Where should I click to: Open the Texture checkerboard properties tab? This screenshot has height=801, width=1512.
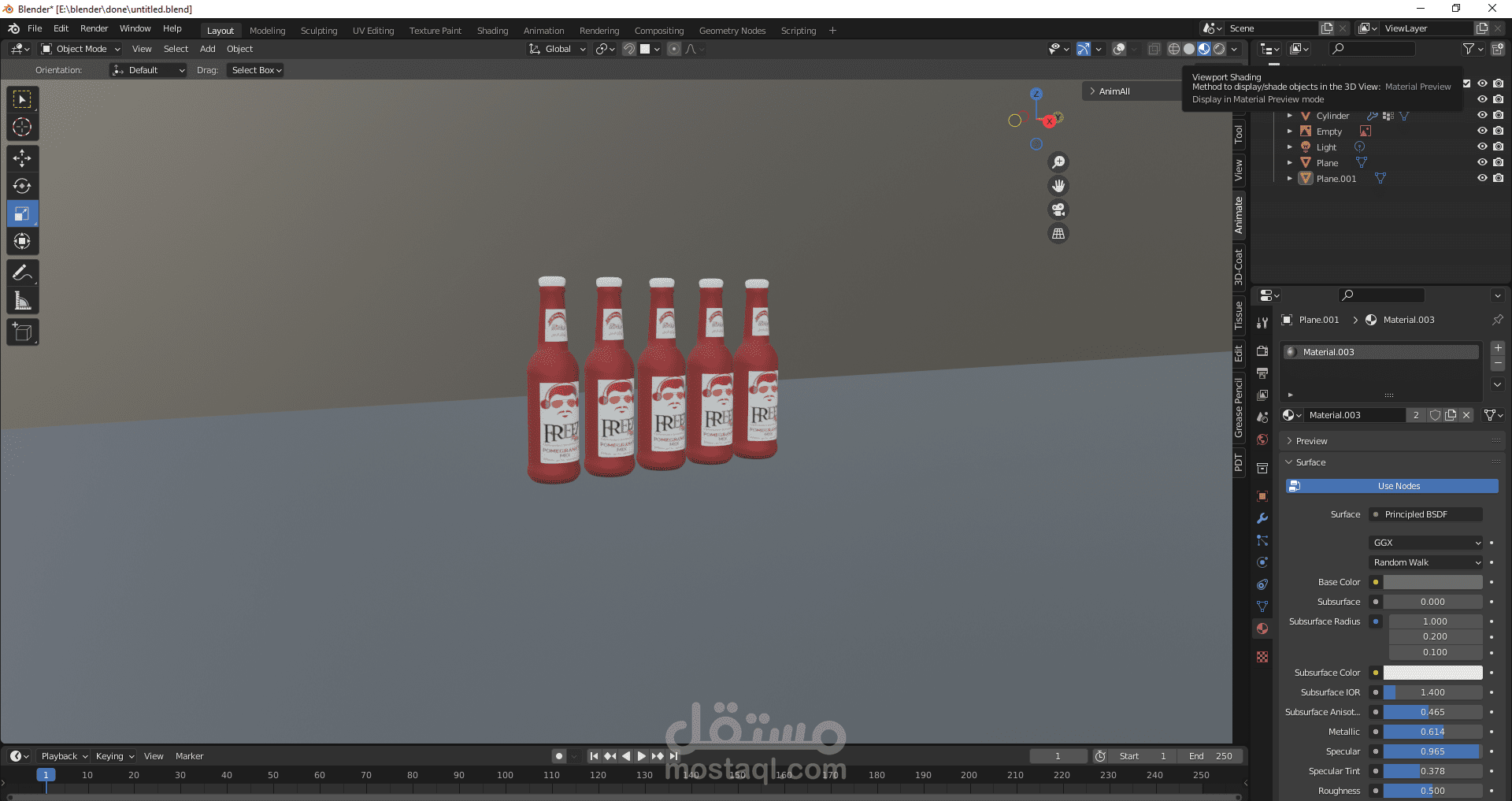[1262, 657]
